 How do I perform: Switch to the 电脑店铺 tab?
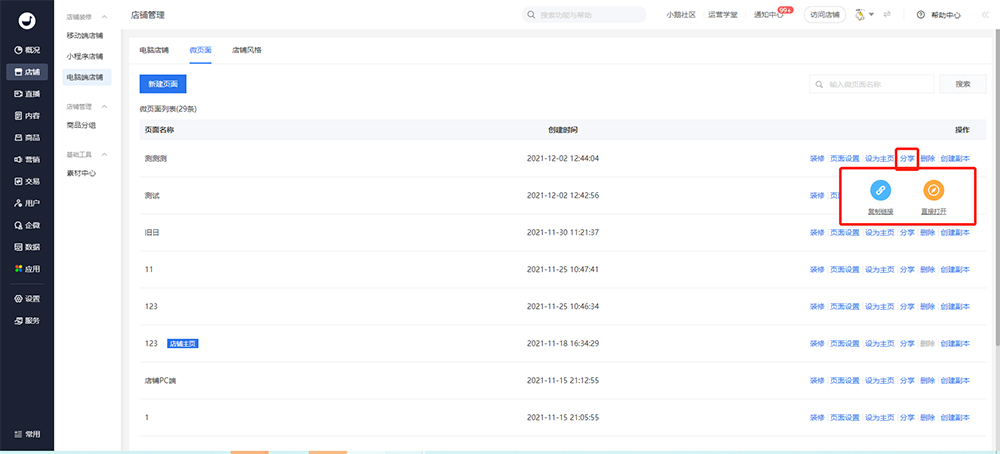154,49
